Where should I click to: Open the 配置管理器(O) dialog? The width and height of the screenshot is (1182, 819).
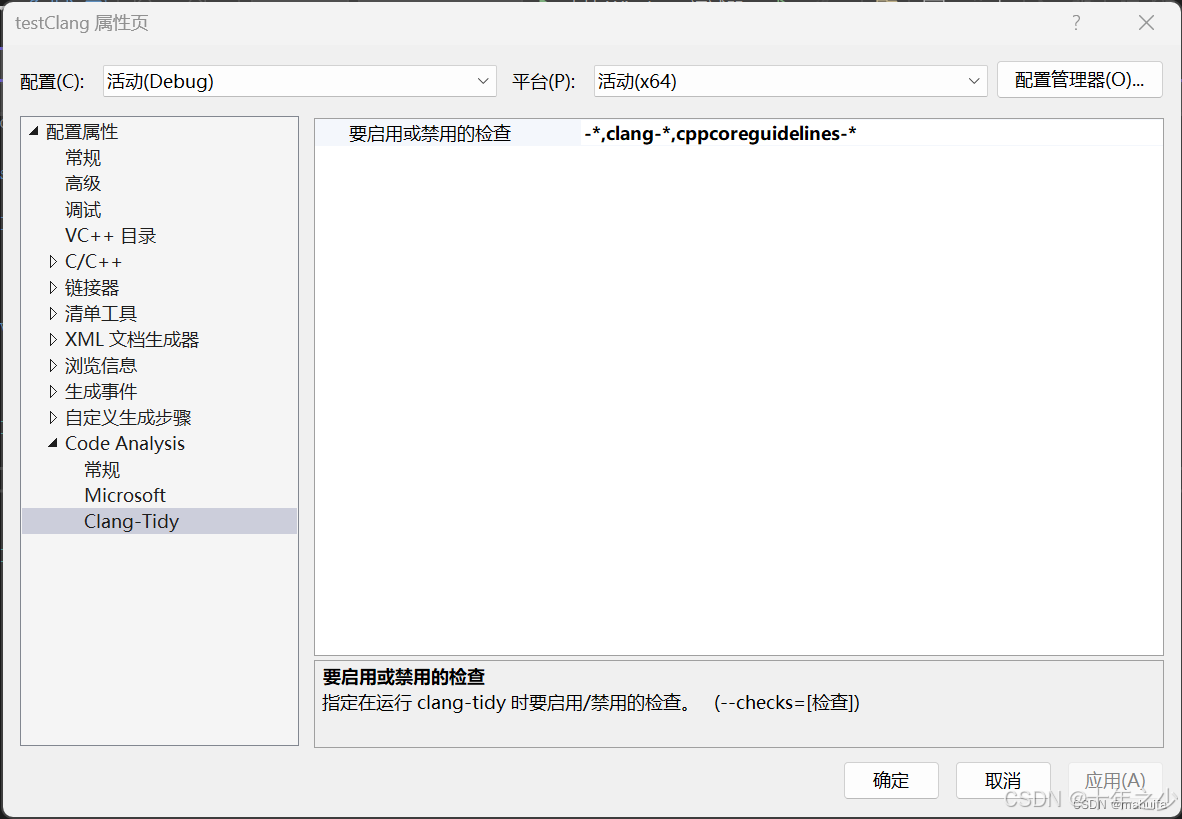(1079, 80)
